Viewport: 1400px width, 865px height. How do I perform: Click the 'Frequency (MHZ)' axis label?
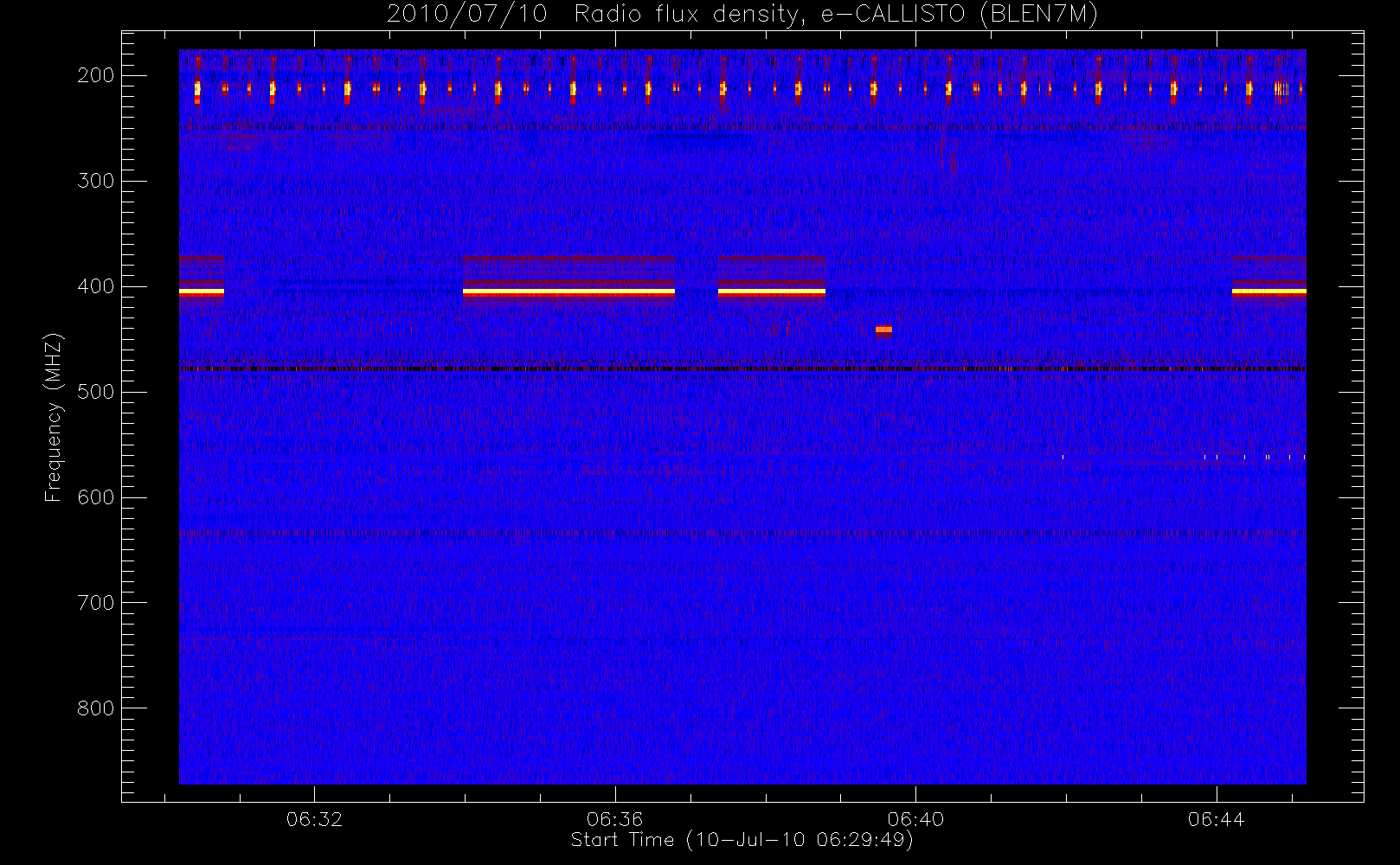[x=54, y=417]
